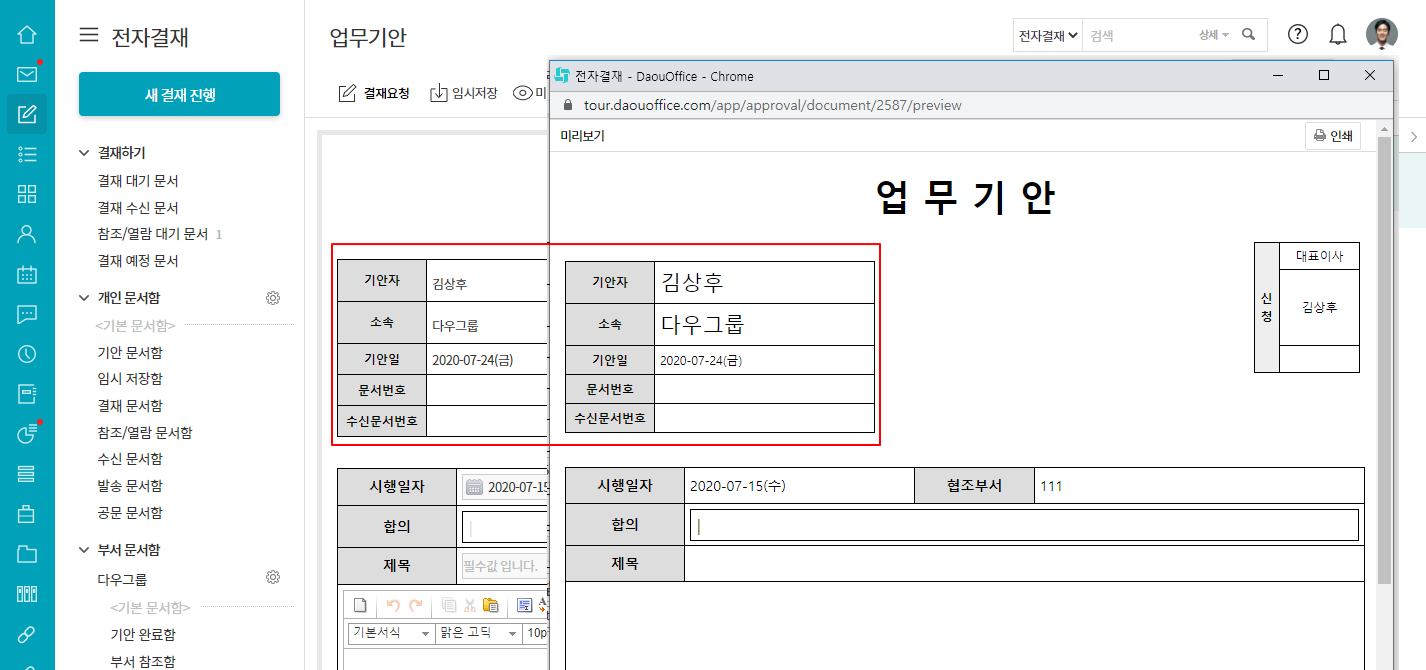
Task: Click the 검색 search input field
Action: click(x=1140, y=35)
